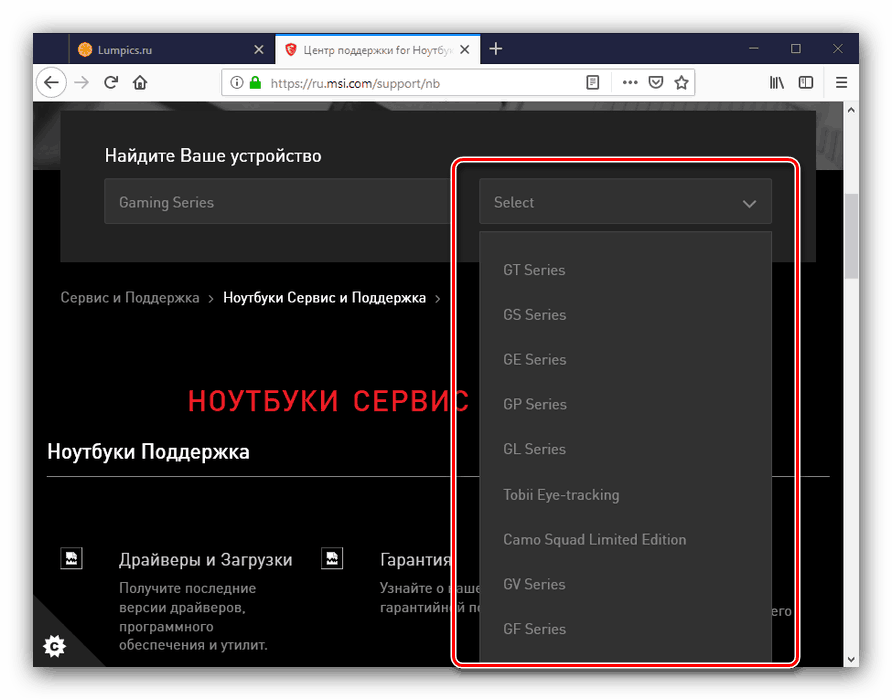Open the Драйверы и Загрузки link
The width and height of the screenshot is (892, 700).
205,559
